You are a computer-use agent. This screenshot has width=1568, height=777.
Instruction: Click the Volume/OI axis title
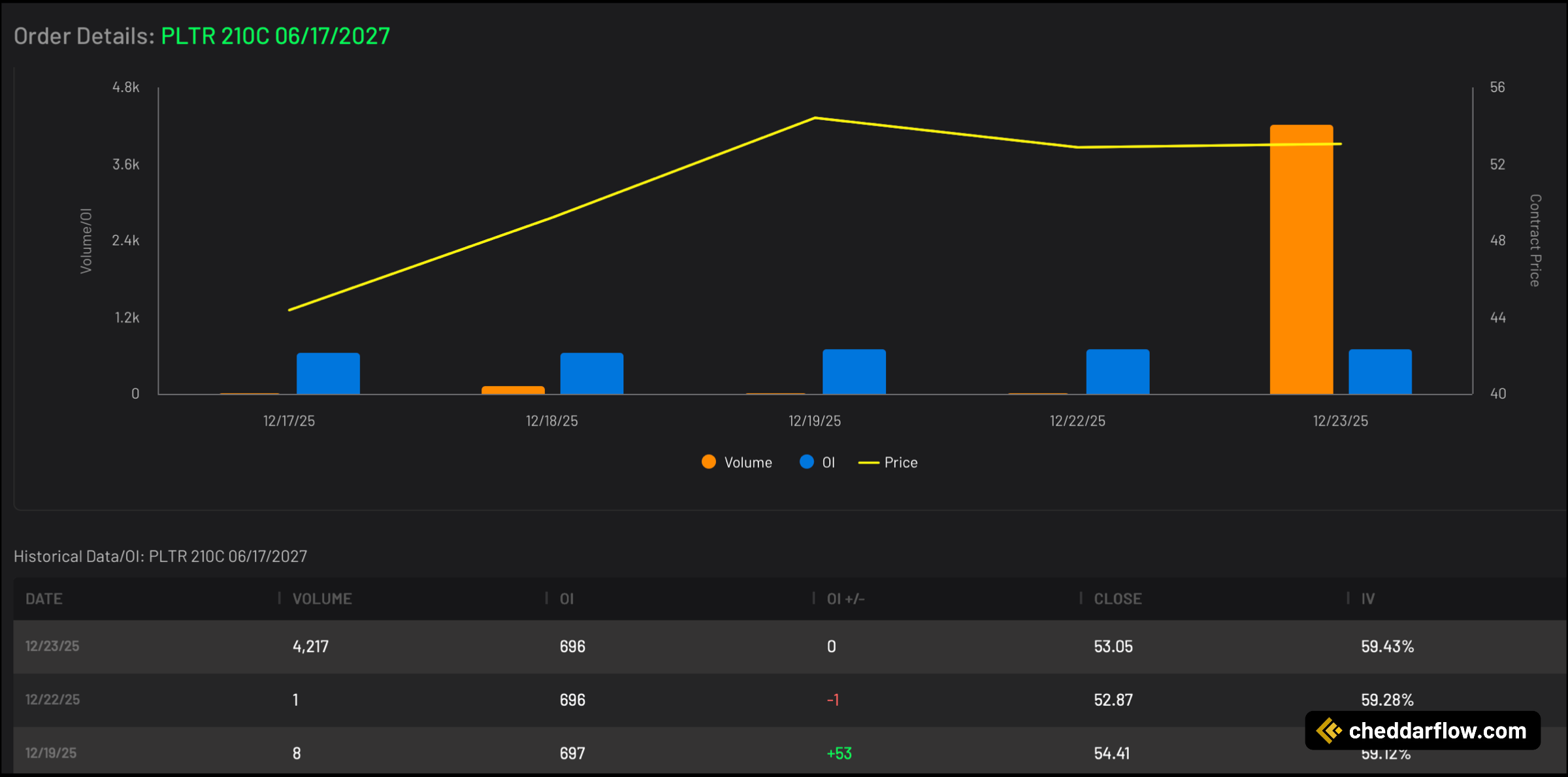click(x=86, y=240)
